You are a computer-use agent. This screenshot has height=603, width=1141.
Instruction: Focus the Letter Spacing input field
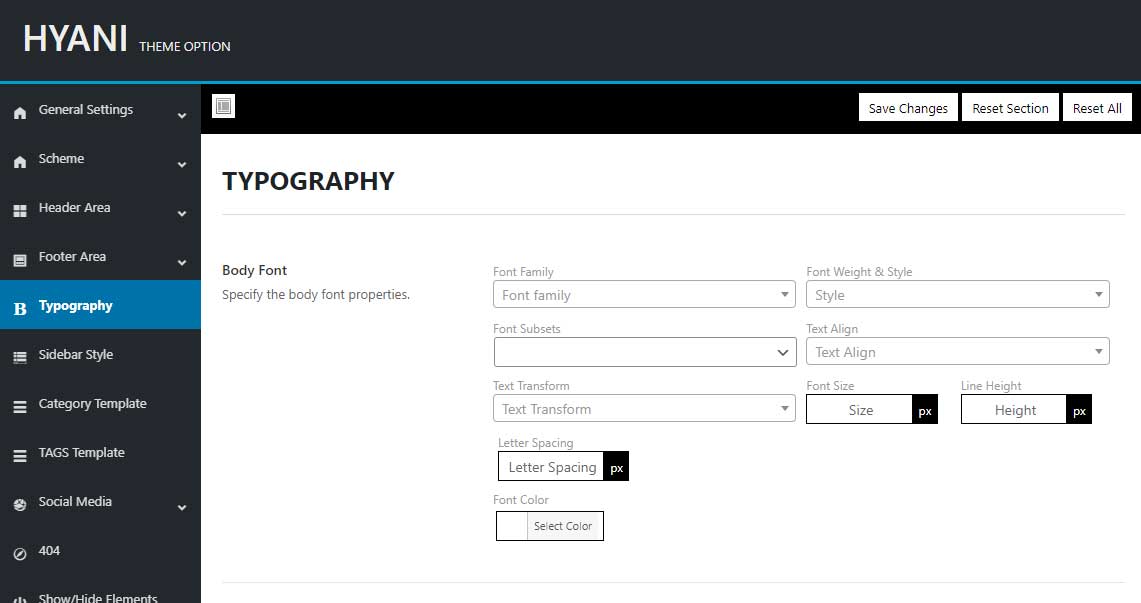click(x=552, y=466)
